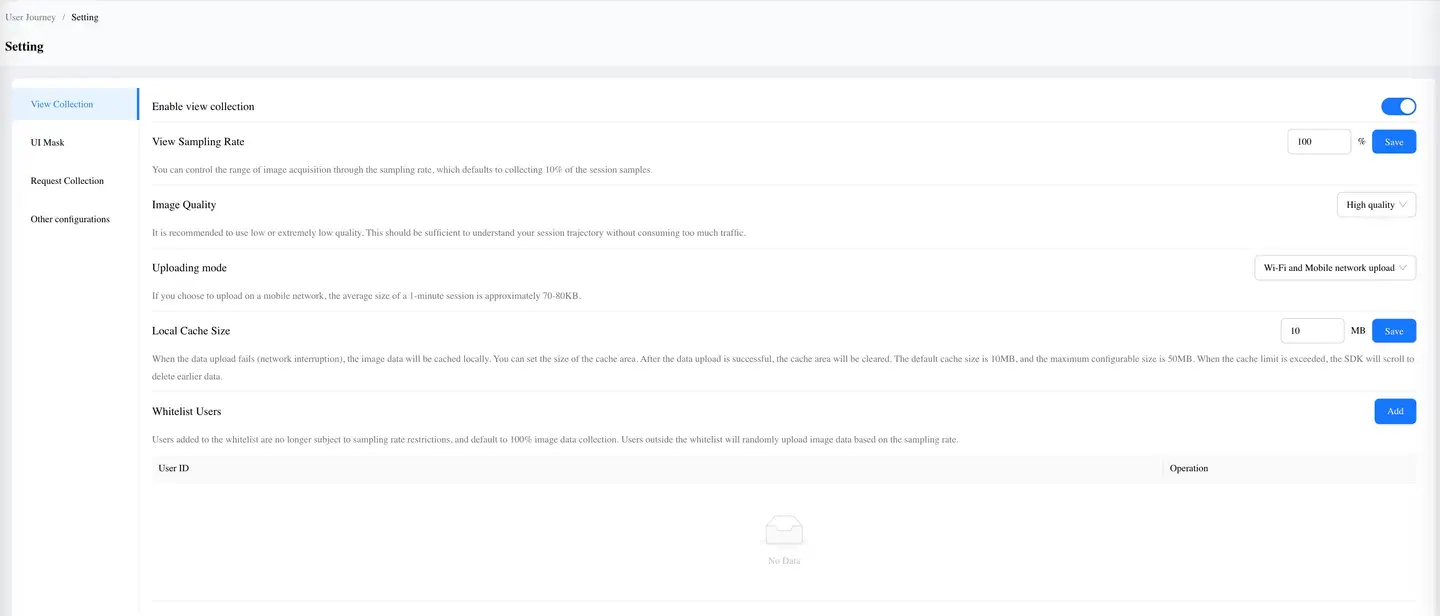Add a user to the whitelist
The width and height of the screenshot is (1440, 616).
1394,411
